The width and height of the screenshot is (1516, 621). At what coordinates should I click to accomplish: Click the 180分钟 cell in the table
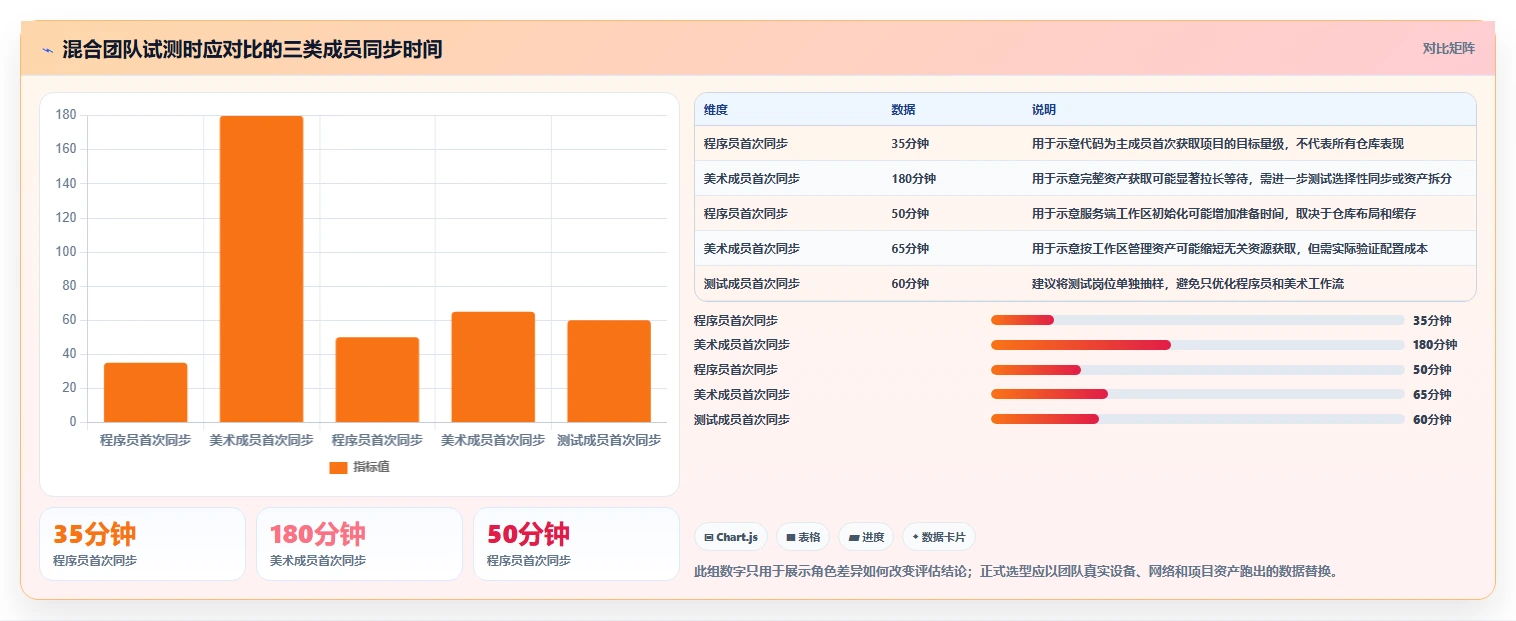pos(913,179)
